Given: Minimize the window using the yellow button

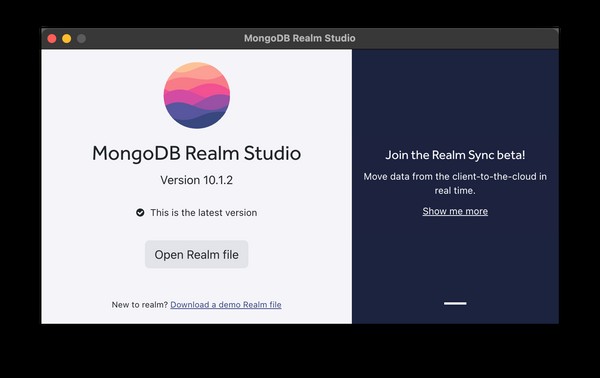Looking at the screenshot, I should pyautogui.click(x=67, y=38).
